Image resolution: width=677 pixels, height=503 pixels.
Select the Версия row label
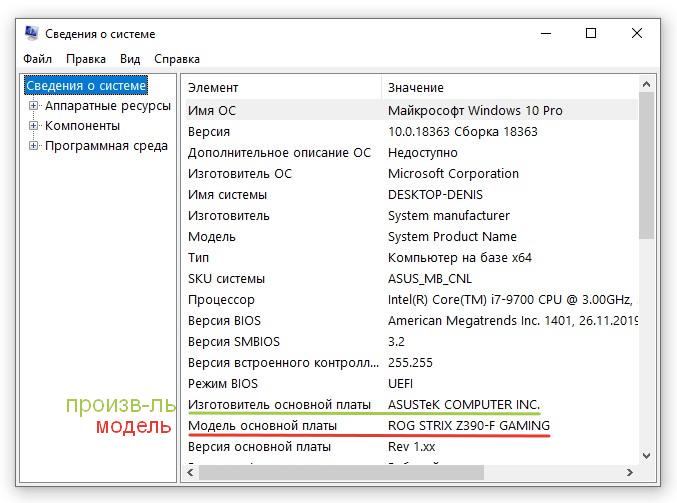tap(209, 132)
